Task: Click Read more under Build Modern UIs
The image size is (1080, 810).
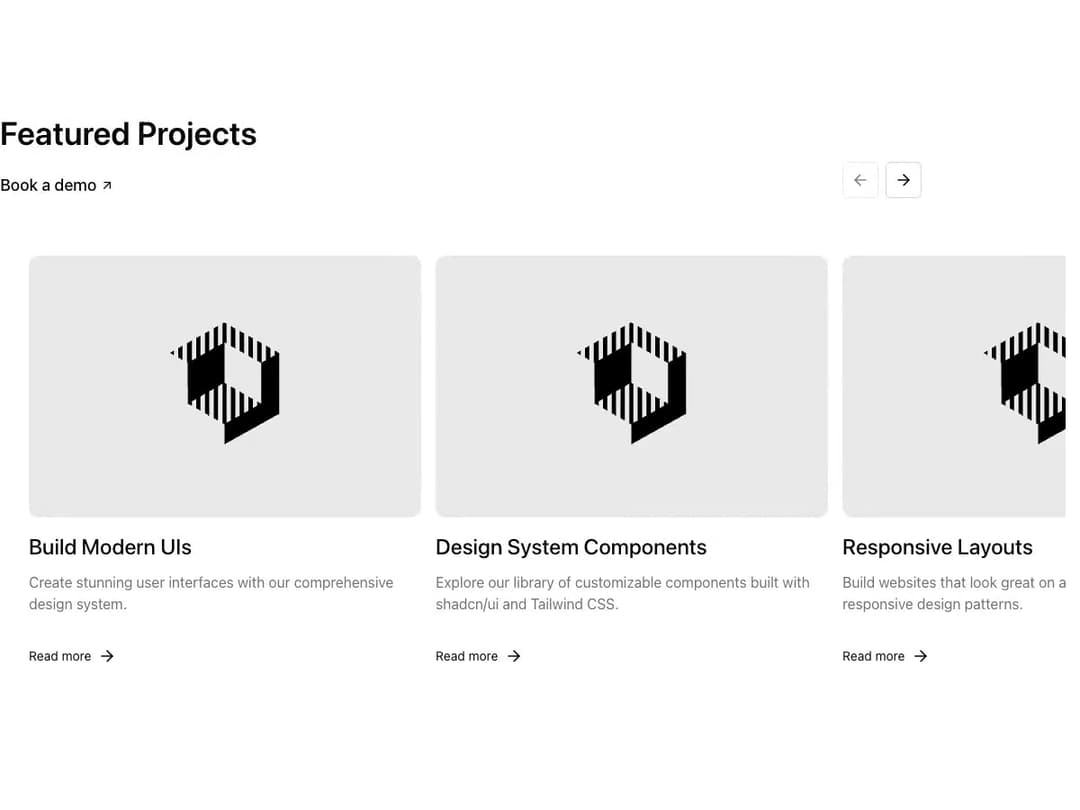Action: (x=71, y=656)
